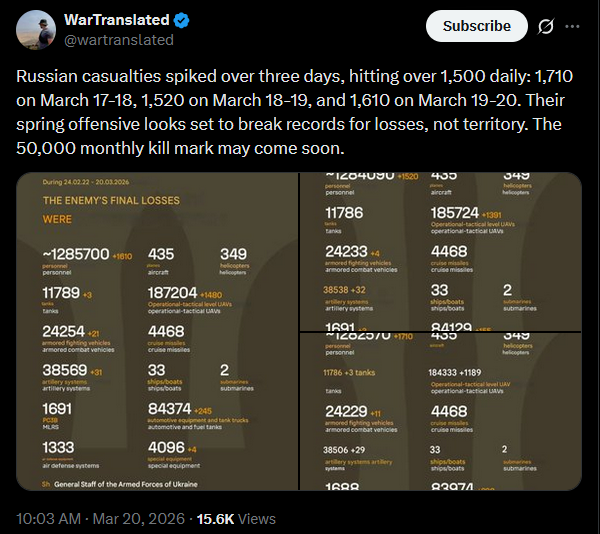Viewport: 600px width, 534px height.
Task: Open the bottom-right losses image with +1710
Action: click(440, 412)
